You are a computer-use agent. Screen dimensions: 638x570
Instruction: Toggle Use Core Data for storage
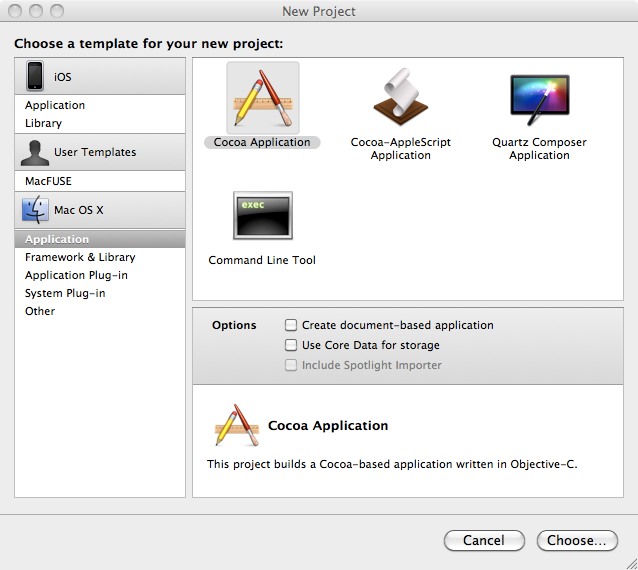click(x=291, y=345)
